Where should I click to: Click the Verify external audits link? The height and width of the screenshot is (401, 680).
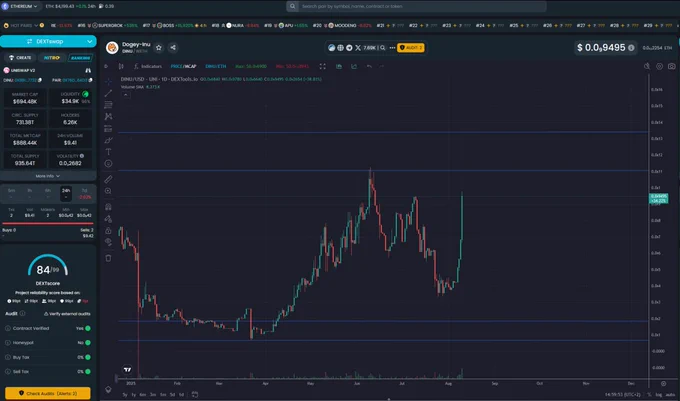[x=67, y=314]
